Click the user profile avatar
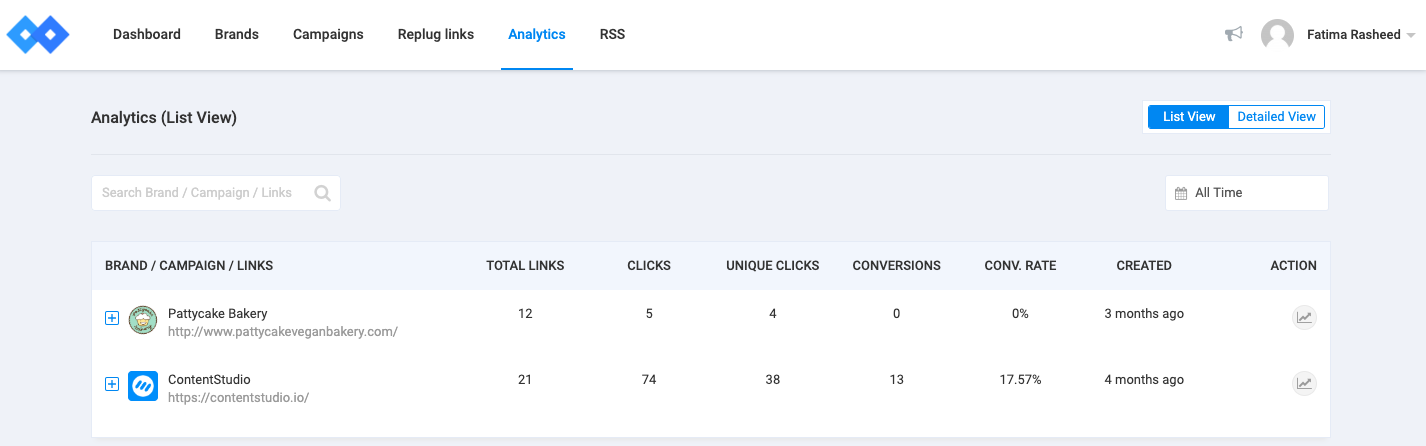The image size is (1426, 446). [x=1277, y=35]
